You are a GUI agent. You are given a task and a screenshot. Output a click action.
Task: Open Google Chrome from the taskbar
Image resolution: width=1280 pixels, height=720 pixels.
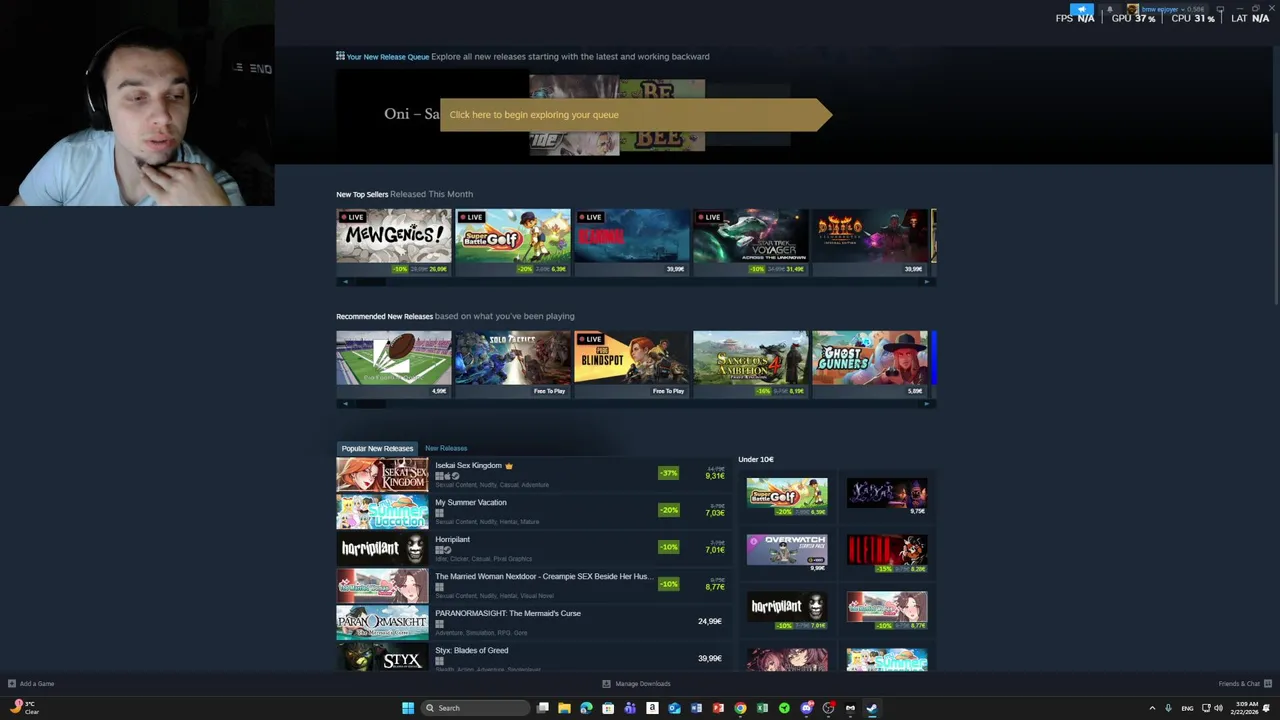[x=740, y=708]
